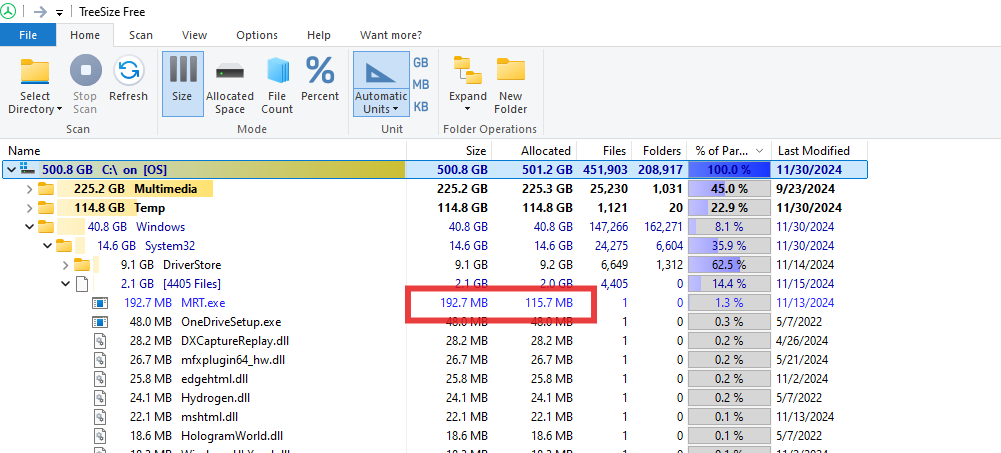Switch to Allocated Space mode
This screenshot has height=453, width=1001.
pos(230,85)
